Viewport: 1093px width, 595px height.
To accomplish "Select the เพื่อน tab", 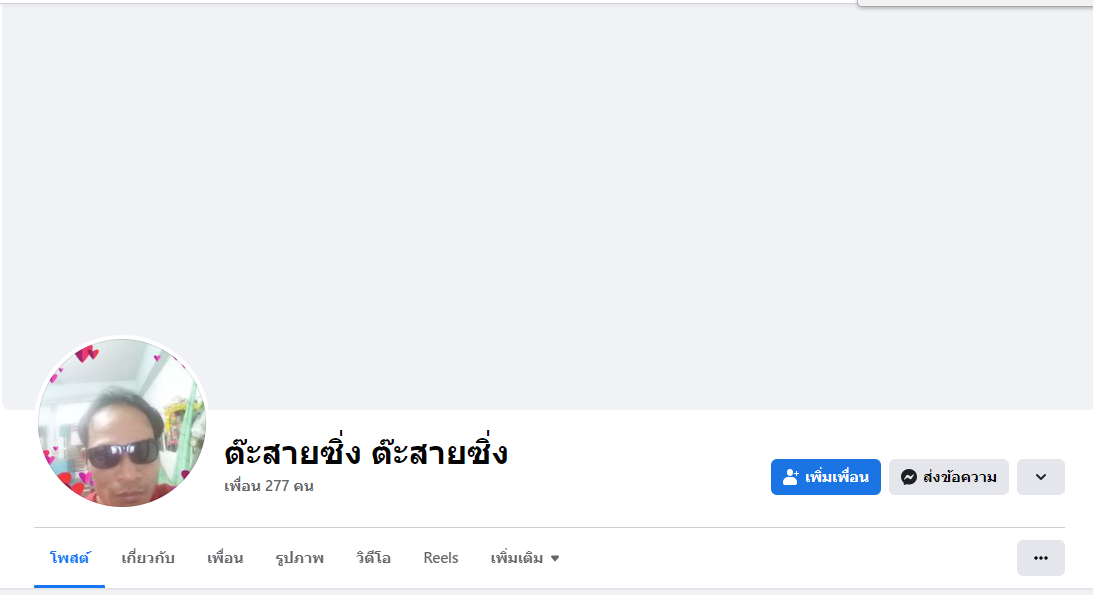I will pos(225,558).
